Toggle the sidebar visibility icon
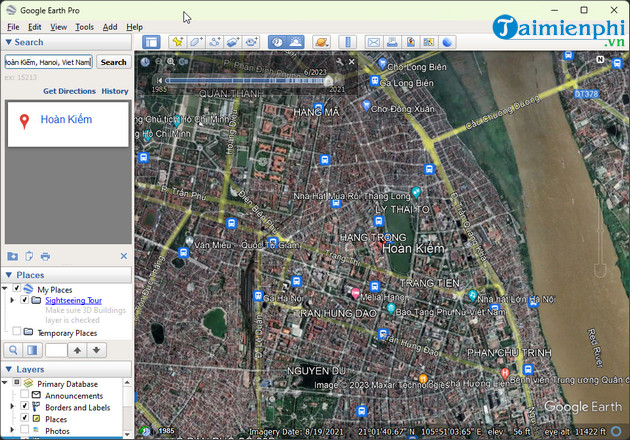630x440 pixels. (151, 42)
